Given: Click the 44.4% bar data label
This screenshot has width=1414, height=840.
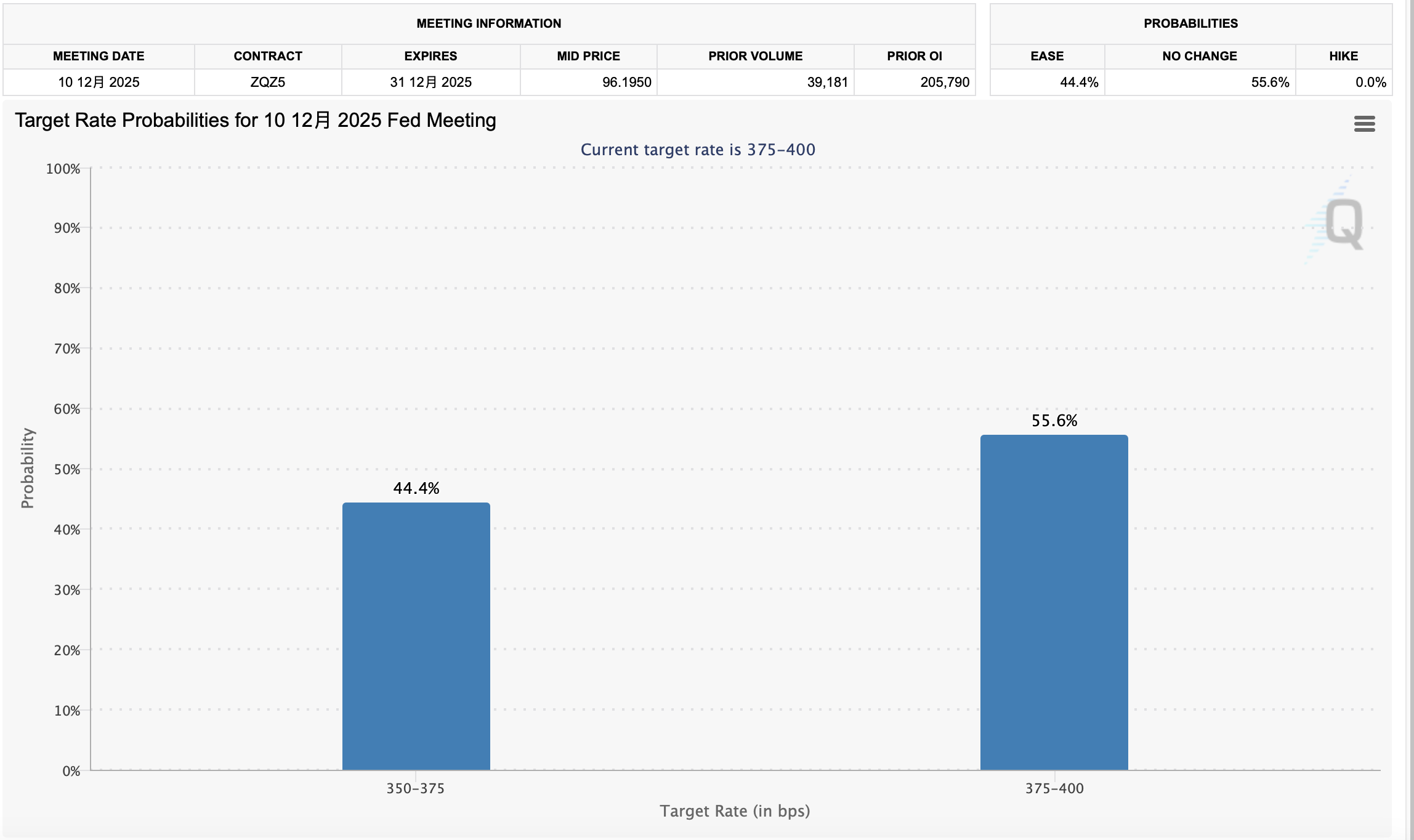Looking at the screenshot, I should pos(416,488).
